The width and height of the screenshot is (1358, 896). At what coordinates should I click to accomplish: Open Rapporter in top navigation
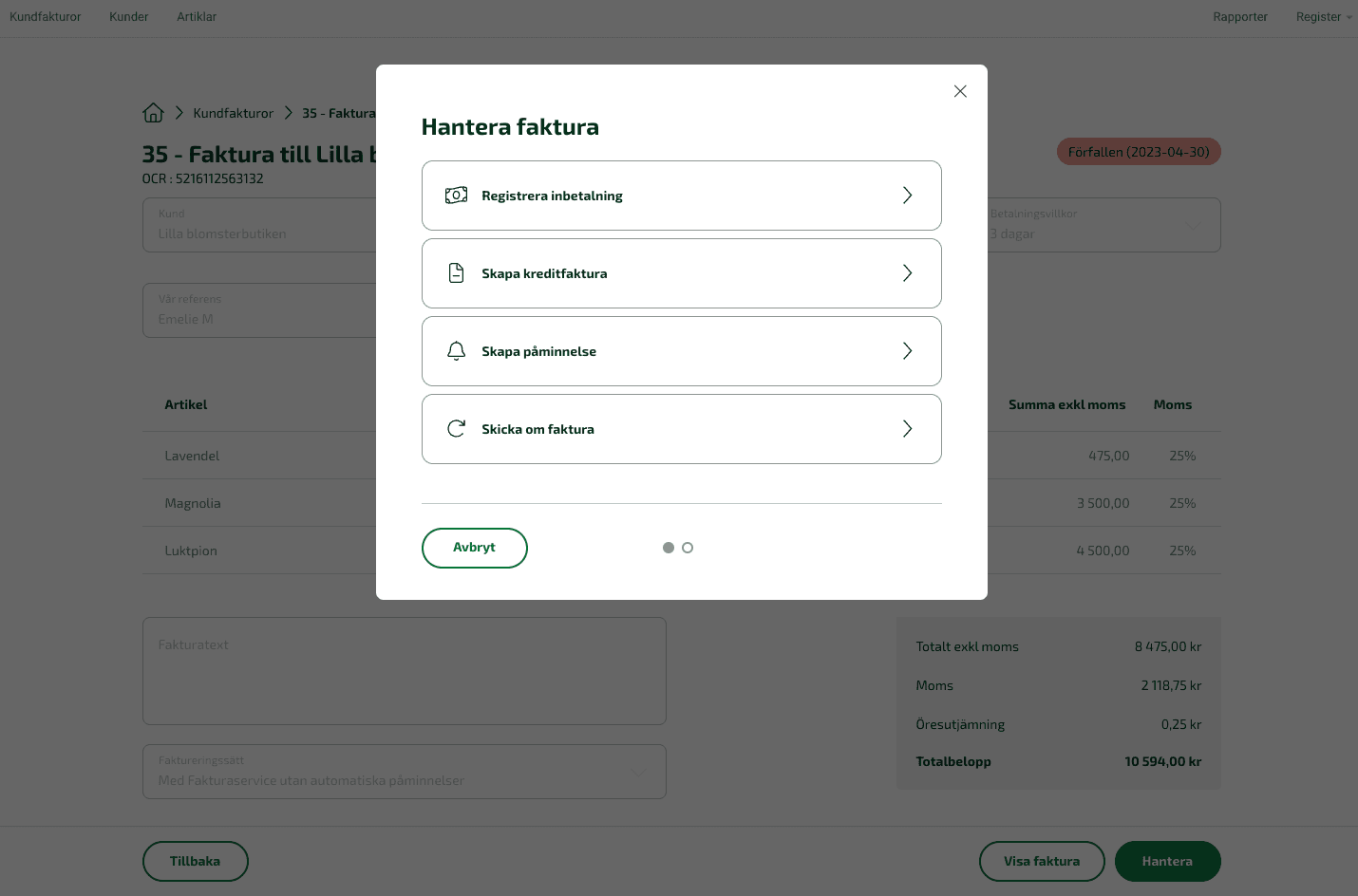click(1240, 17)
